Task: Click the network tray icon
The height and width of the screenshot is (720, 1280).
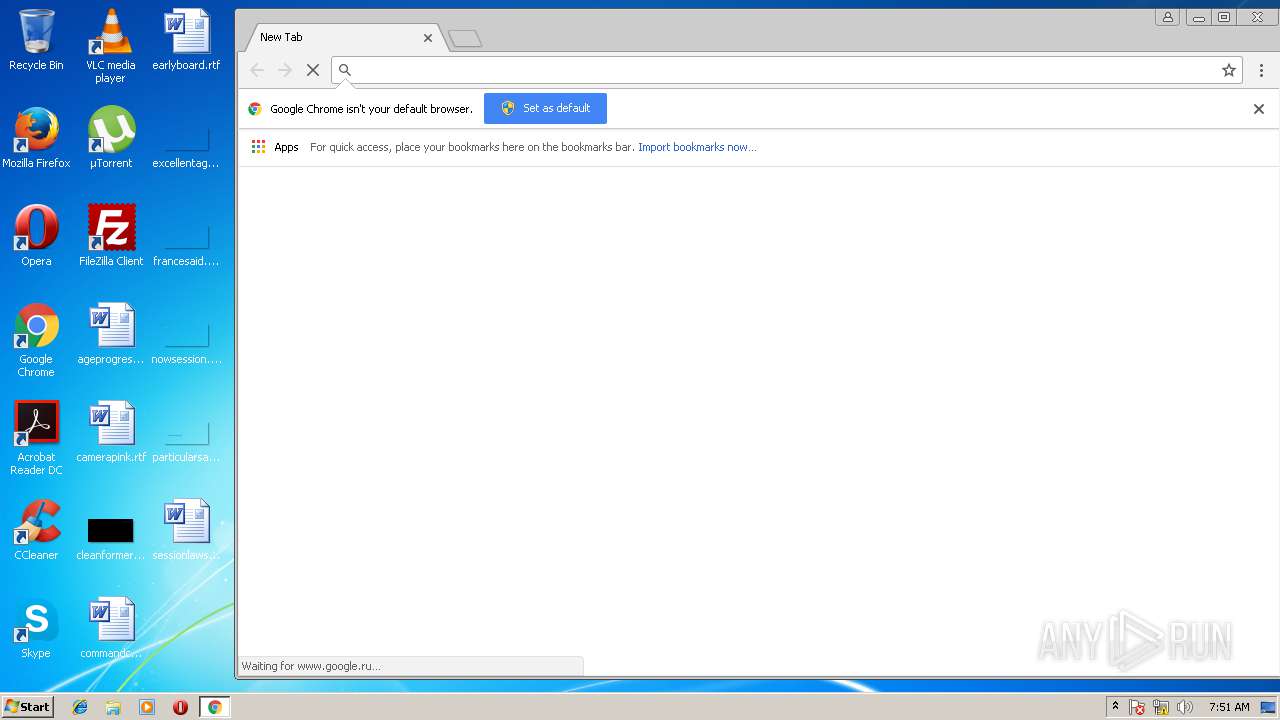Action: point(1161,707)
